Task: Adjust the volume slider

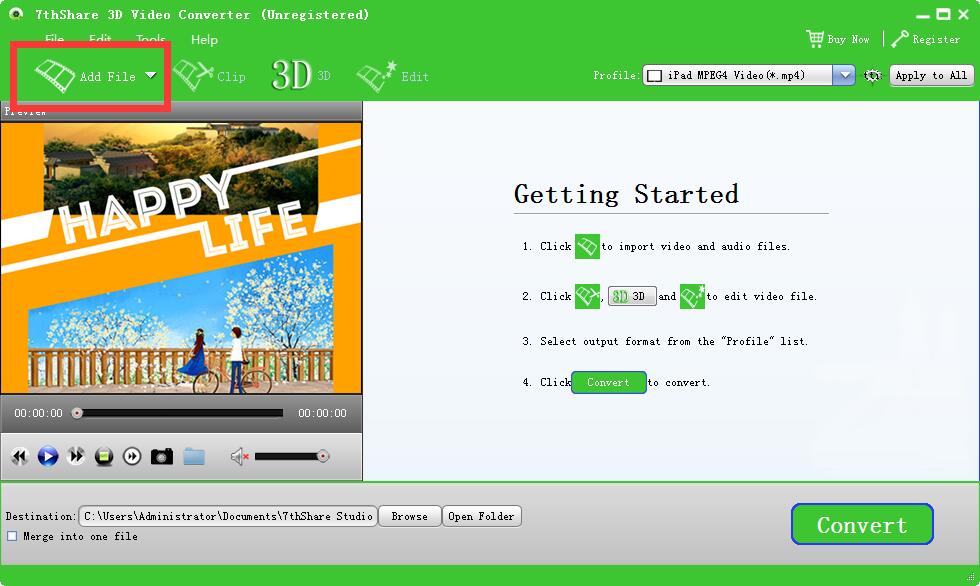Action: pyautogui.click(x=292, y=457)
